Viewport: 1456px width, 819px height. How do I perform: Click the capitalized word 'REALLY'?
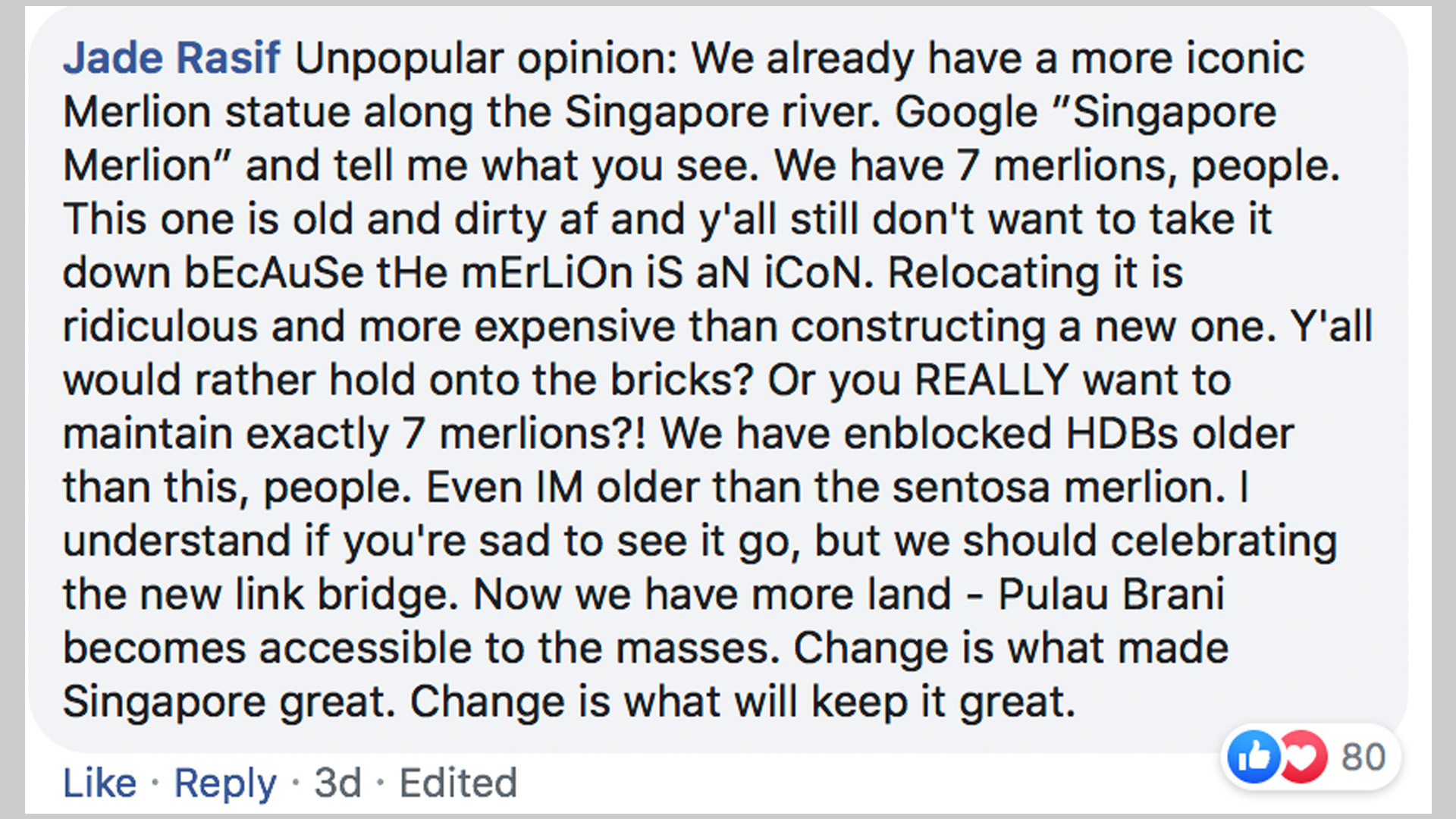pos(991,380)
